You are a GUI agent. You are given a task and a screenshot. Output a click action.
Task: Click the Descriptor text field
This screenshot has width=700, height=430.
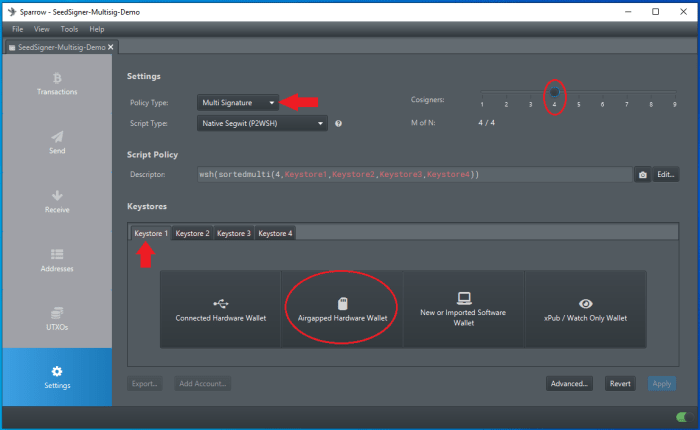[413, 174]
